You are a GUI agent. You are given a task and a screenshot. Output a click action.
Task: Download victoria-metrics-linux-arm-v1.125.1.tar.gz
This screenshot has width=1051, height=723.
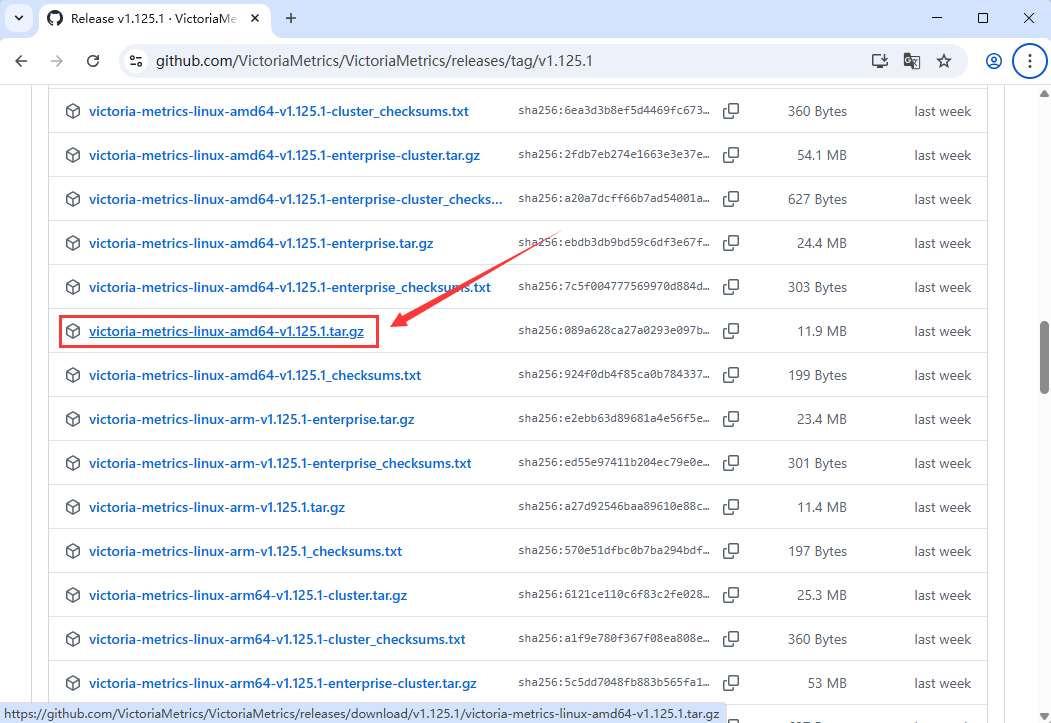coord(217,507)
